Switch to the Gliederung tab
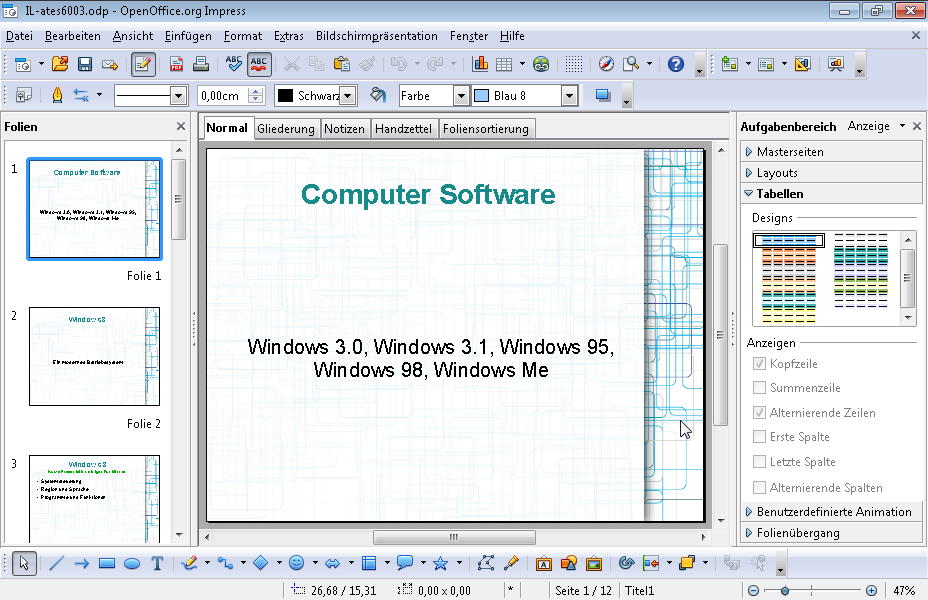Viewport: 928px width, 600px height. pos(286,128)
